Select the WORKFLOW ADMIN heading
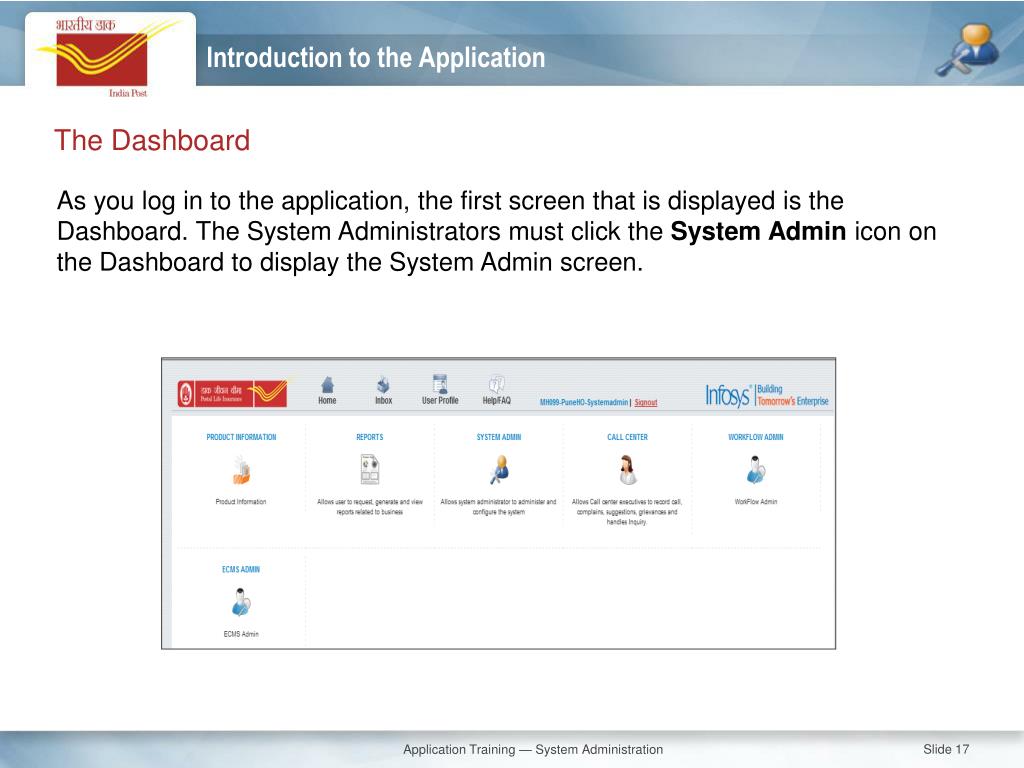1024x768 pixels. click(x=756, y=437)
